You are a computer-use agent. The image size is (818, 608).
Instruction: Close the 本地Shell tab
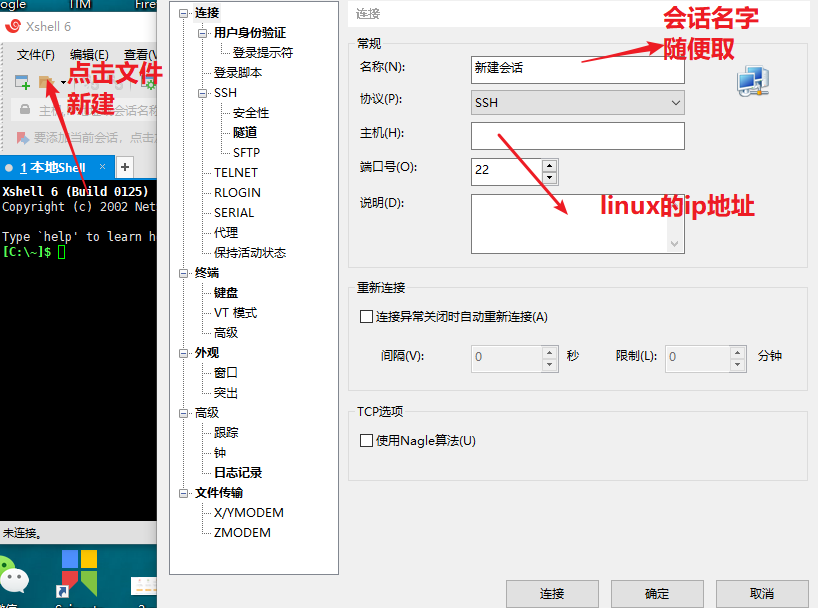(x=102, y=166)
